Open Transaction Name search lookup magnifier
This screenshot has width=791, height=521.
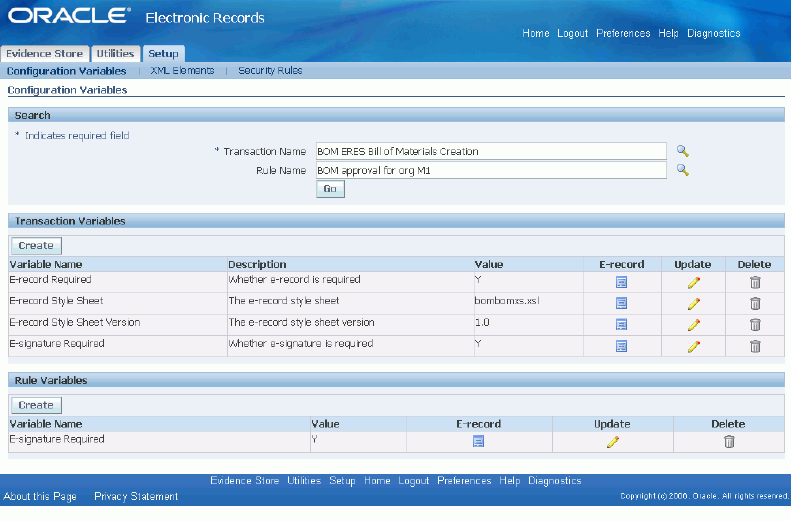coord(683,151)
